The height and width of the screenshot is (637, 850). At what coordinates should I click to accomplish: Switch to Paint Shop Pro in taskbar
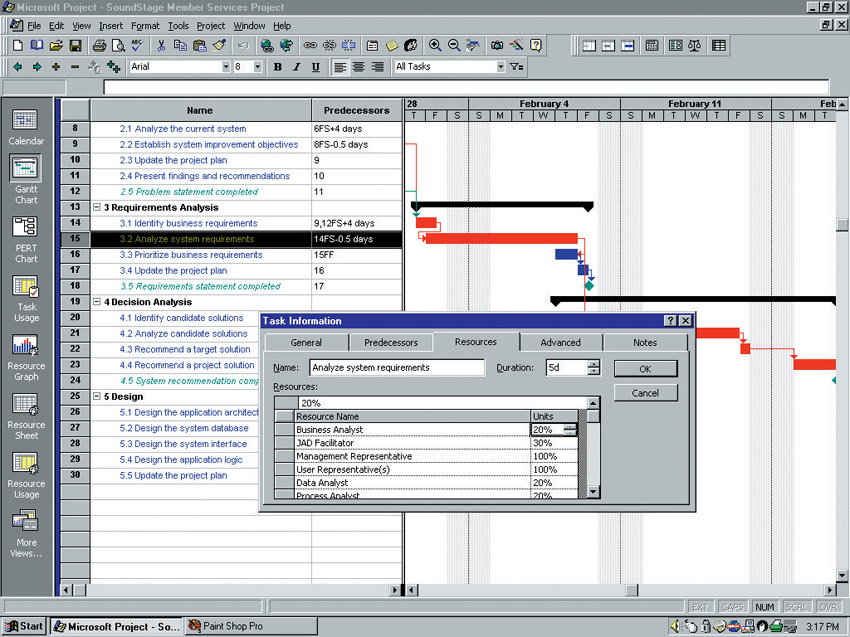(250, 627)
